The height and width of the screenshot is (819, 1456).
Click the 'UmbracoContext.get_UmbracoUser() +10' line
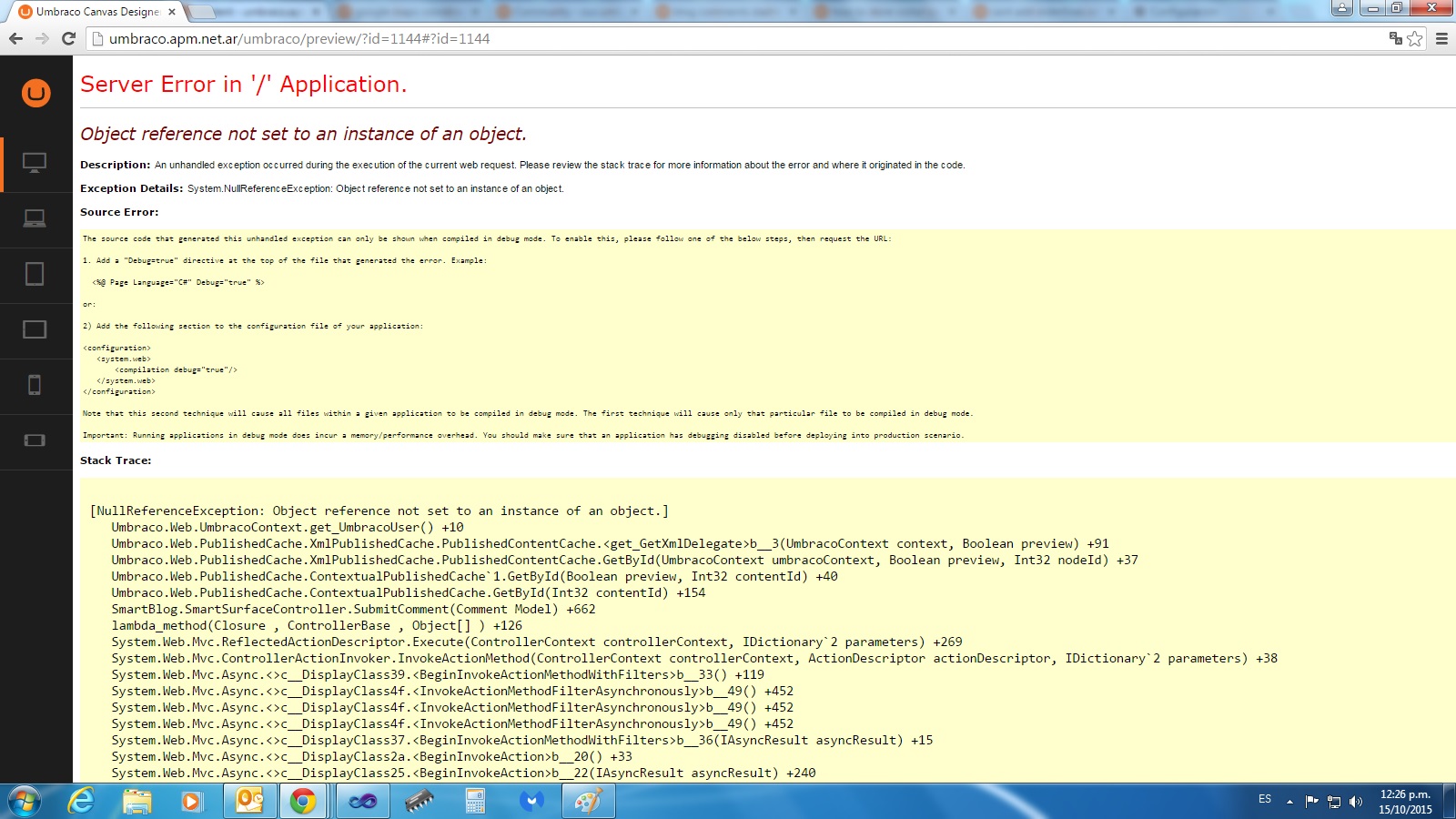(288, 528)
